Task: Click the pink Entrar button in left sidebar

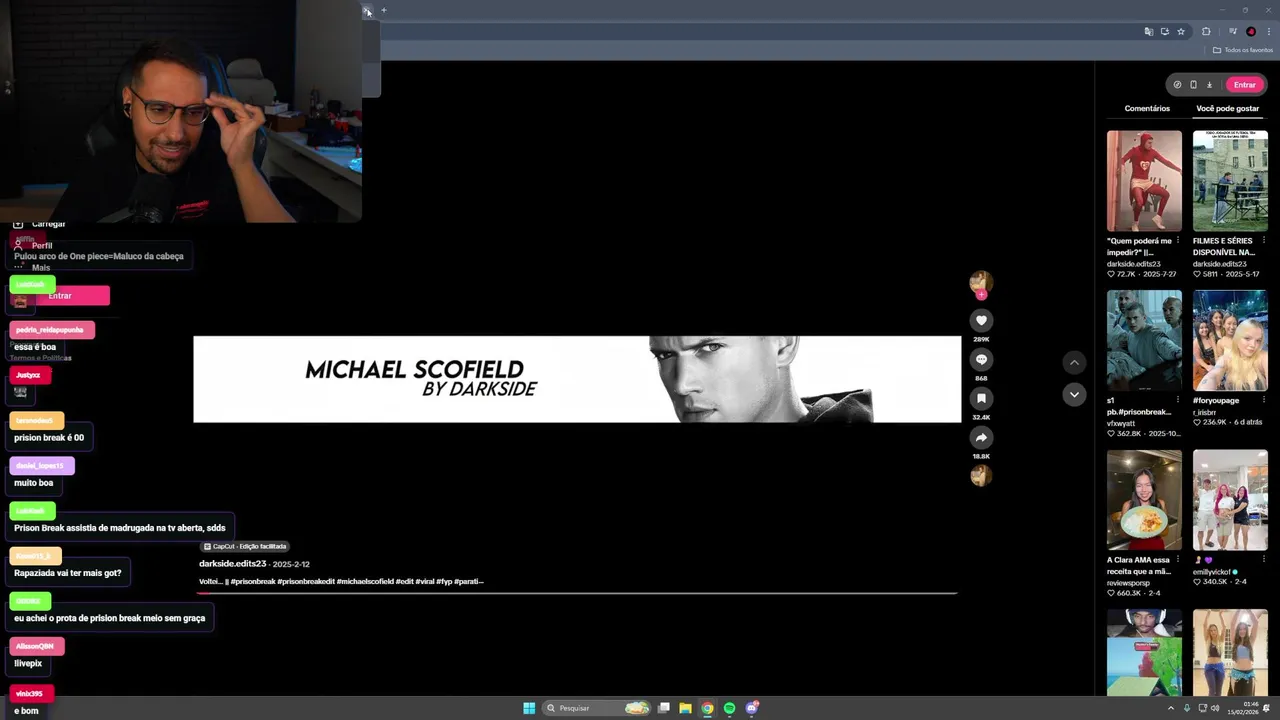Action: tap(60, 295)
